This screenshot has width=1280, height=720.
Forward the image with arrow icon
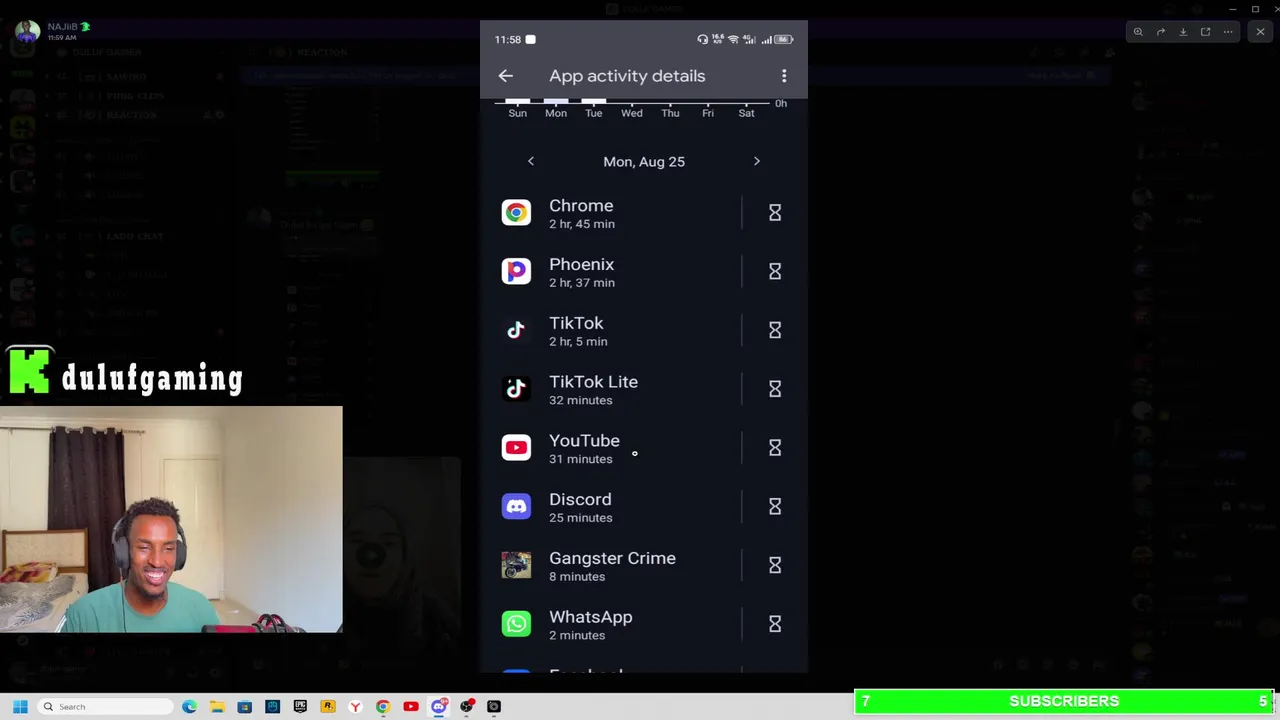[1161, 32]
